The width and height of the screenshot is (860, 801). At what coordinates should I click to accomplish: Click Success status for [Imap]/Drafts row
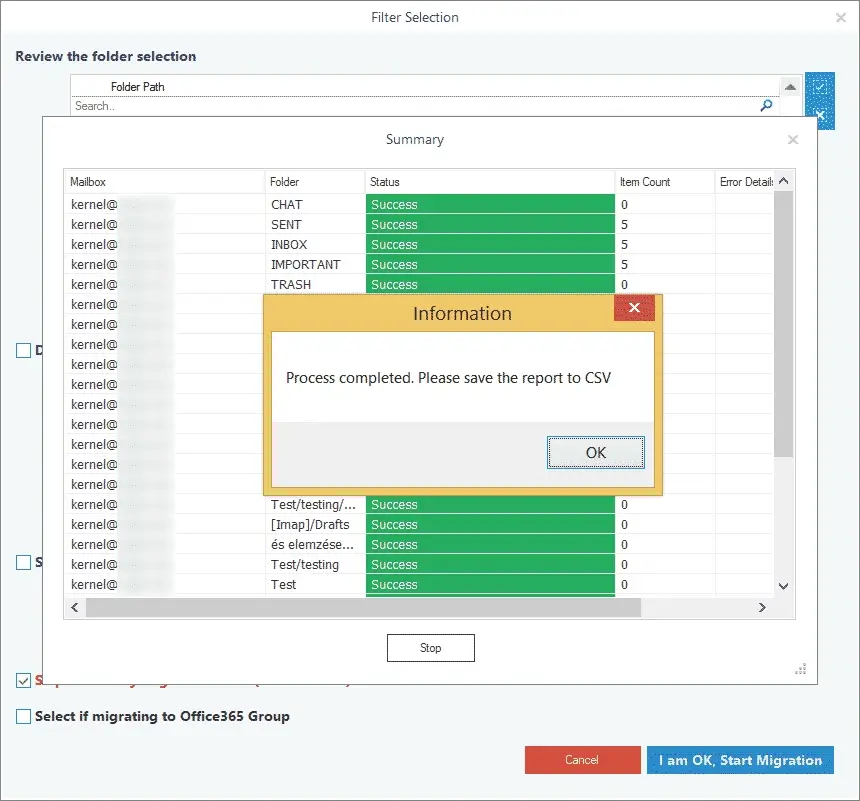tap(490, 524)
